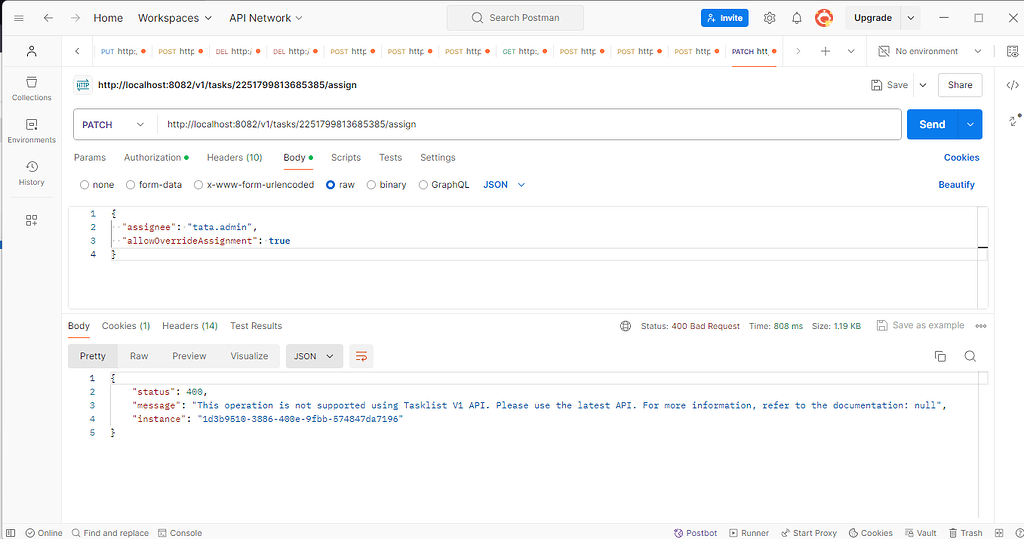1024x539 pixels.
Task: Open the Environments sidebar panel
Action: [x=31, y=131]
